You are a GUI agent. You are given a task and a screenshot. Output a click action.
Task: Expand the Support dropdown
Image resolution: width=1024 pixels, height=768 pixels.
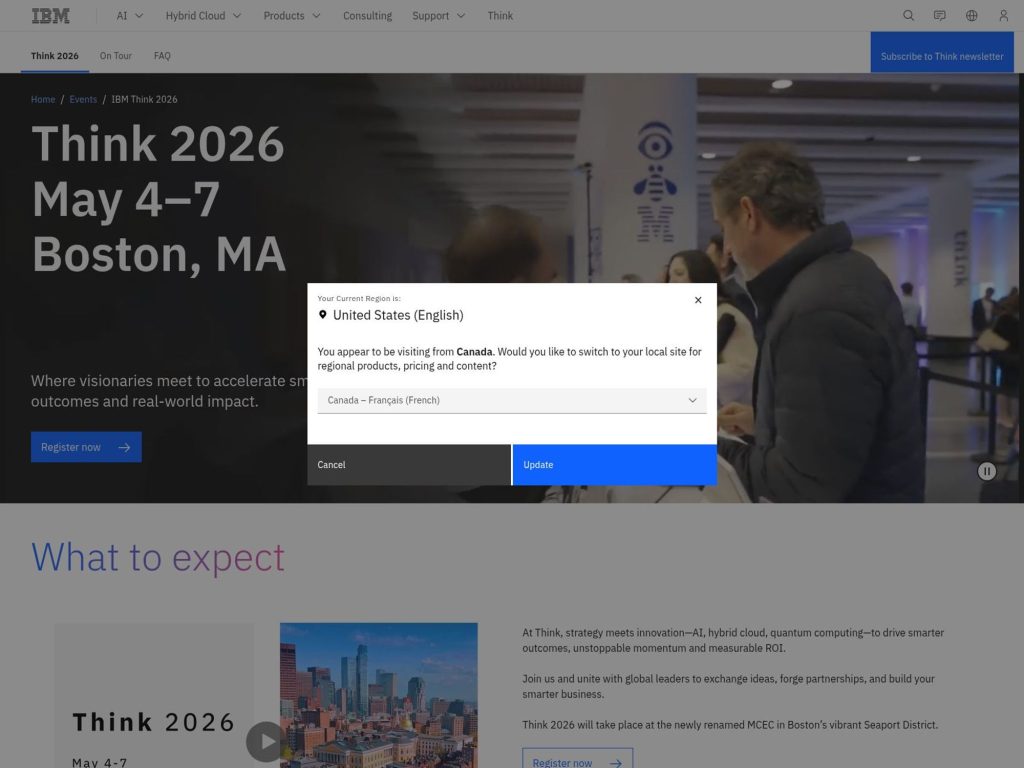tap(438, 16)
